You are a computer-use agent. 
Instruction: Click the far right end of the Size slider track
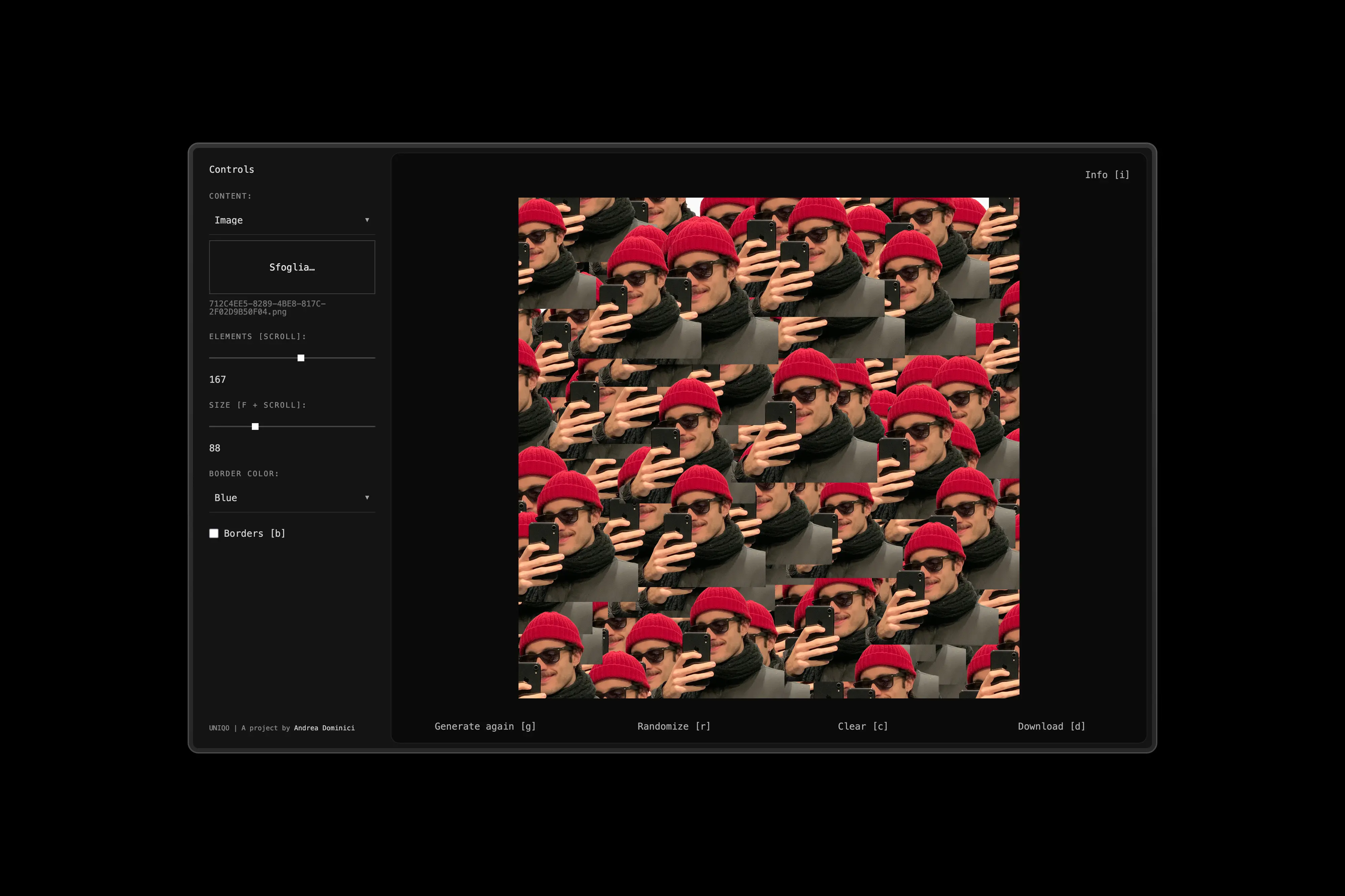click(373, 426)
